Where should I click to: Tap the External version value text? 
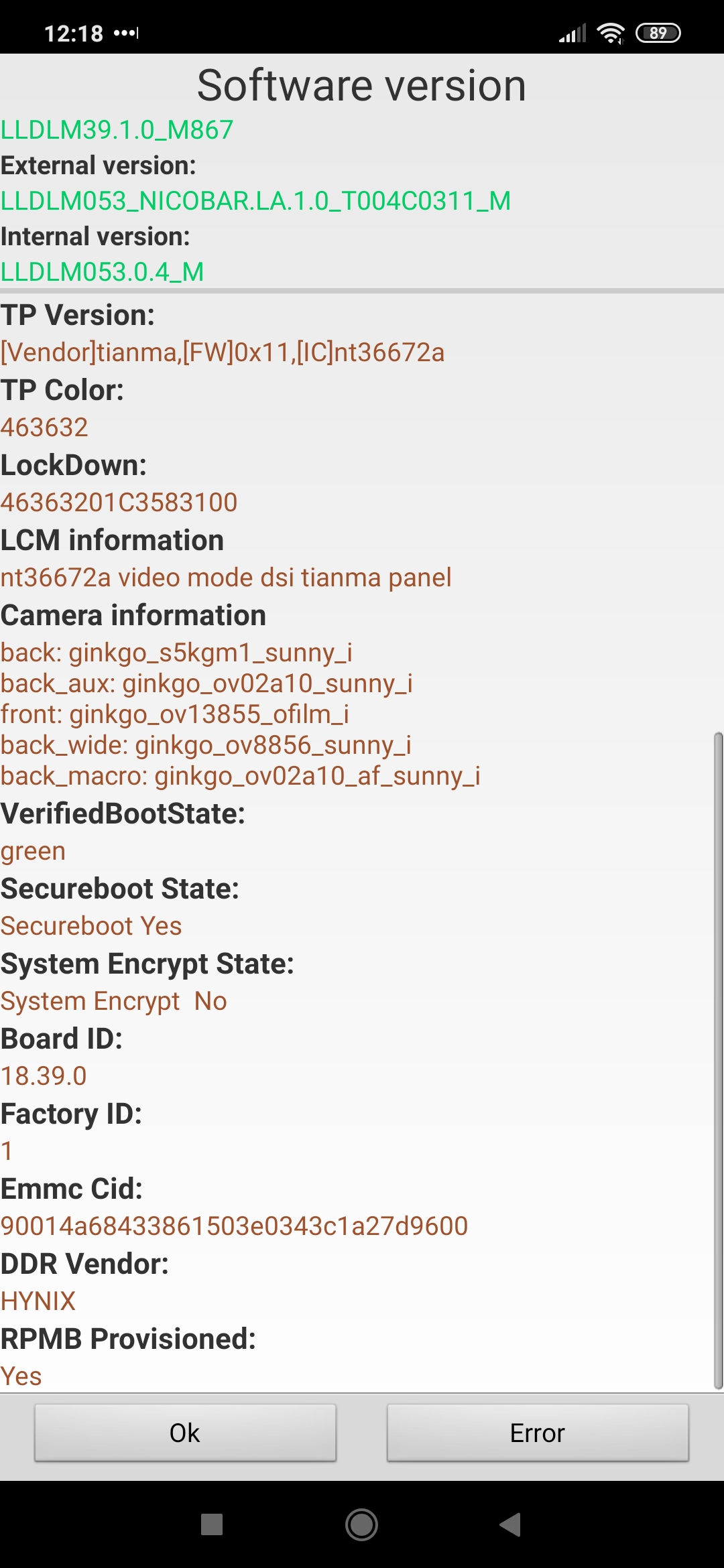255,200
